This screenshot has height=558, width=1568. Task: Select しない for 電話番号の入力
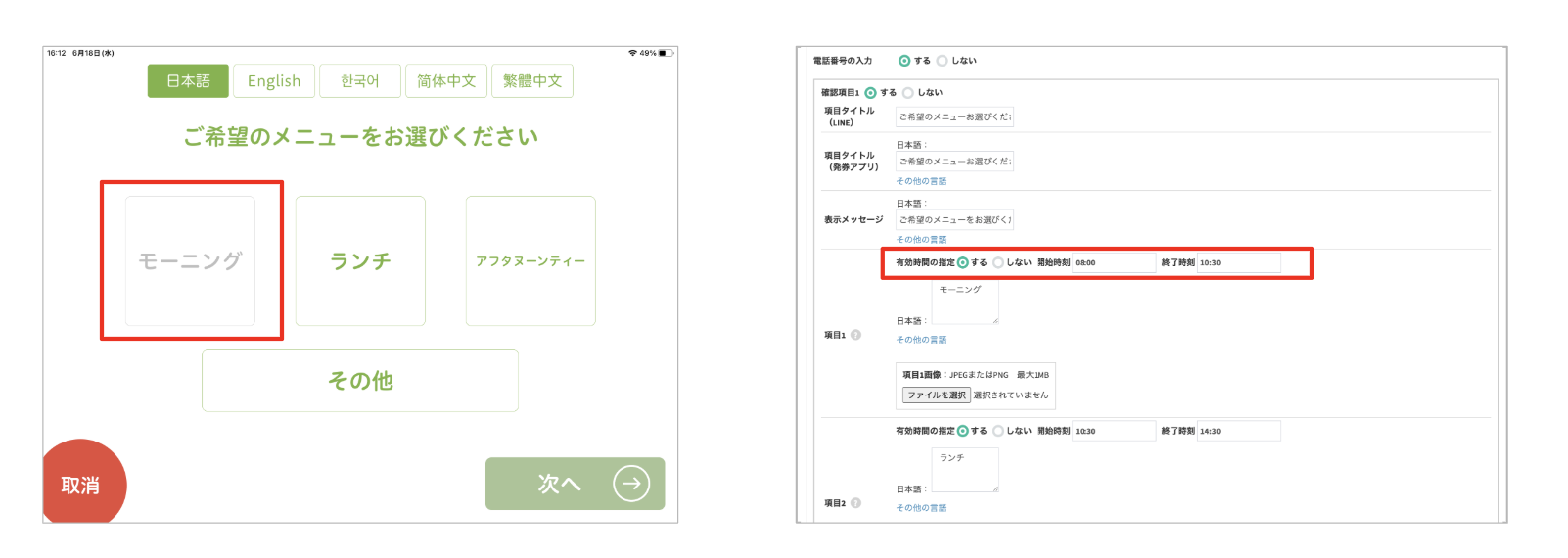point(943,61)
